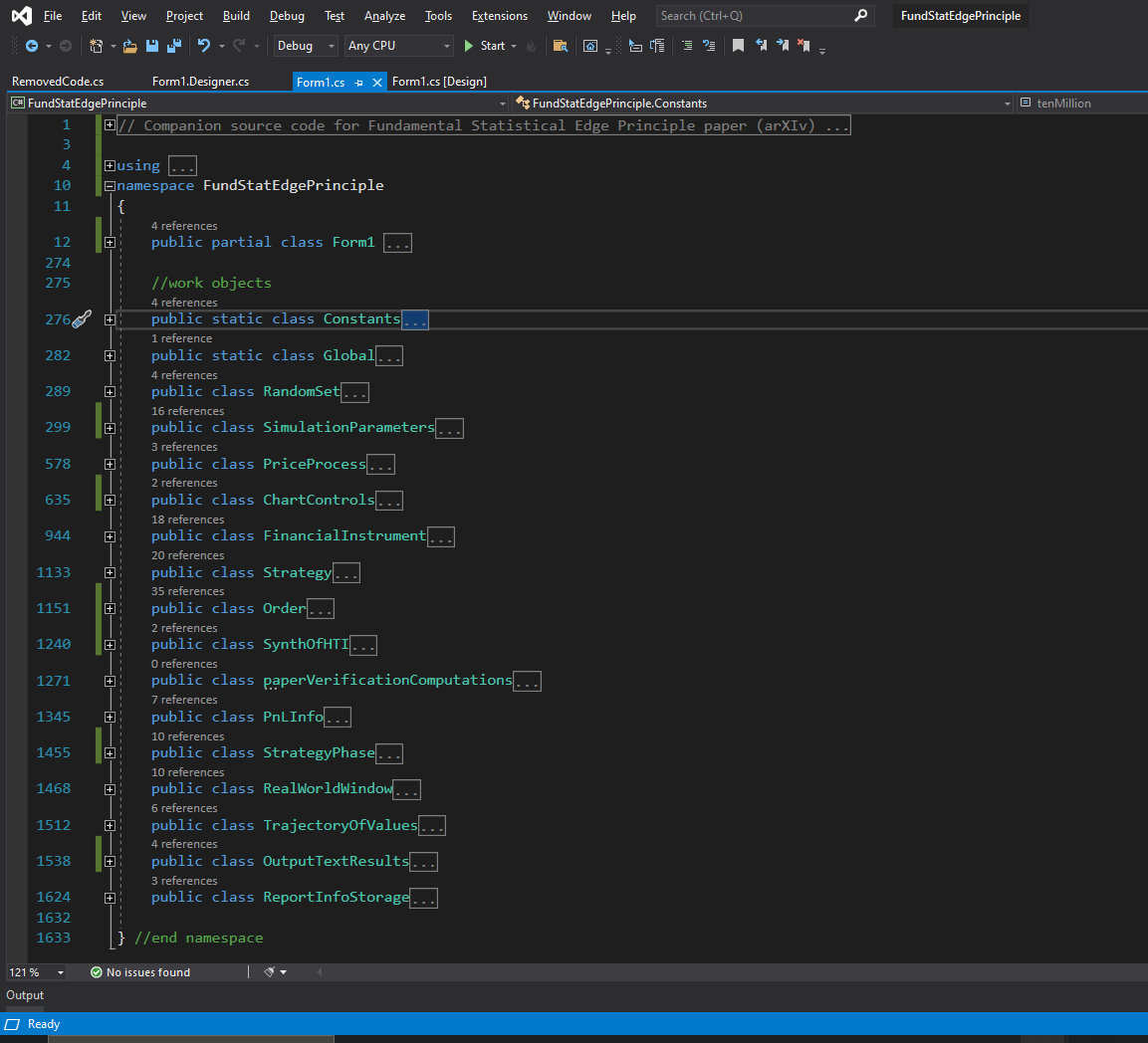
Task: Click the Save All toolbar icon
Action: coord(174,46)
